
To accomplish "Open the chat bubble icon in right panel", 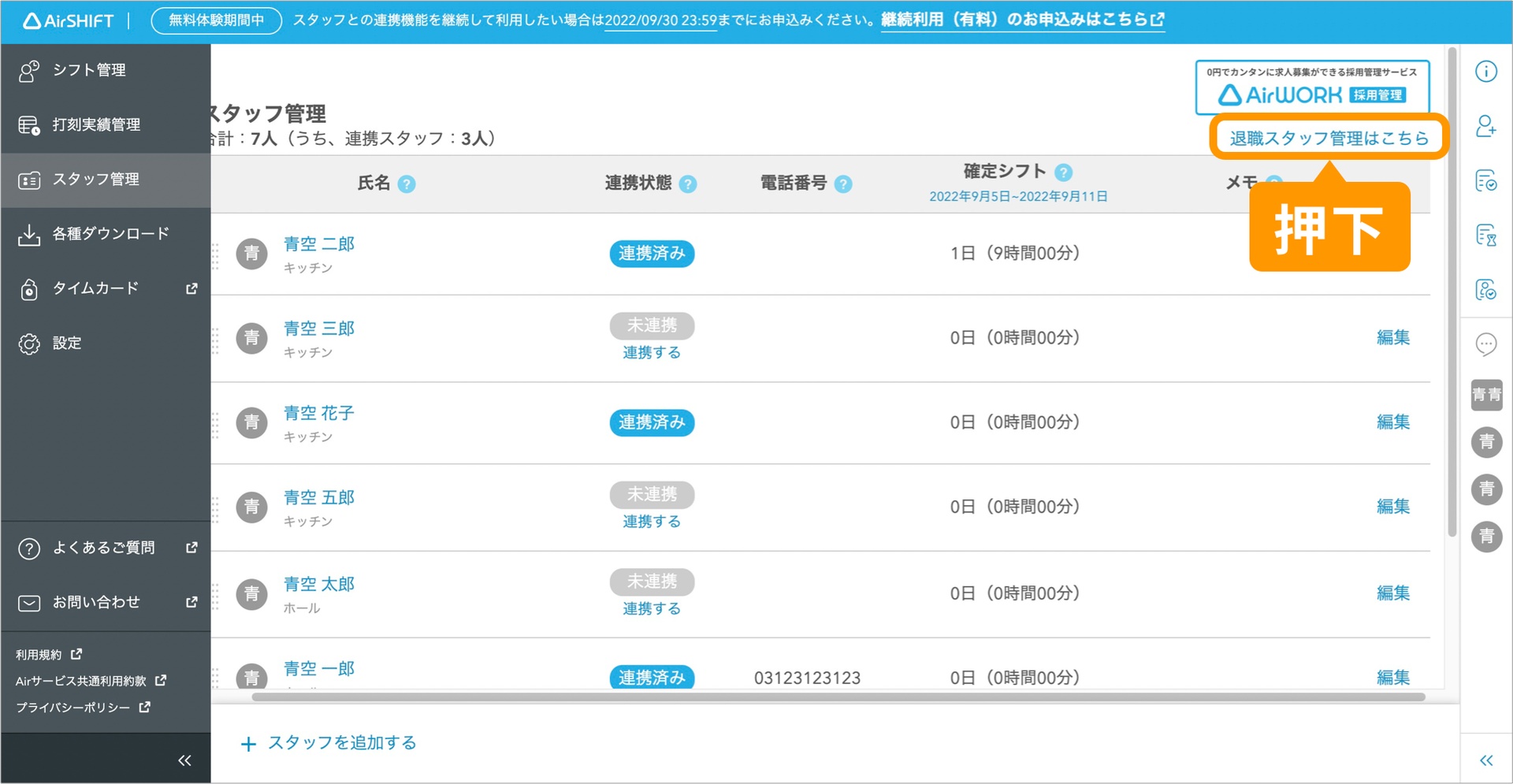I will pos(1485,344).
